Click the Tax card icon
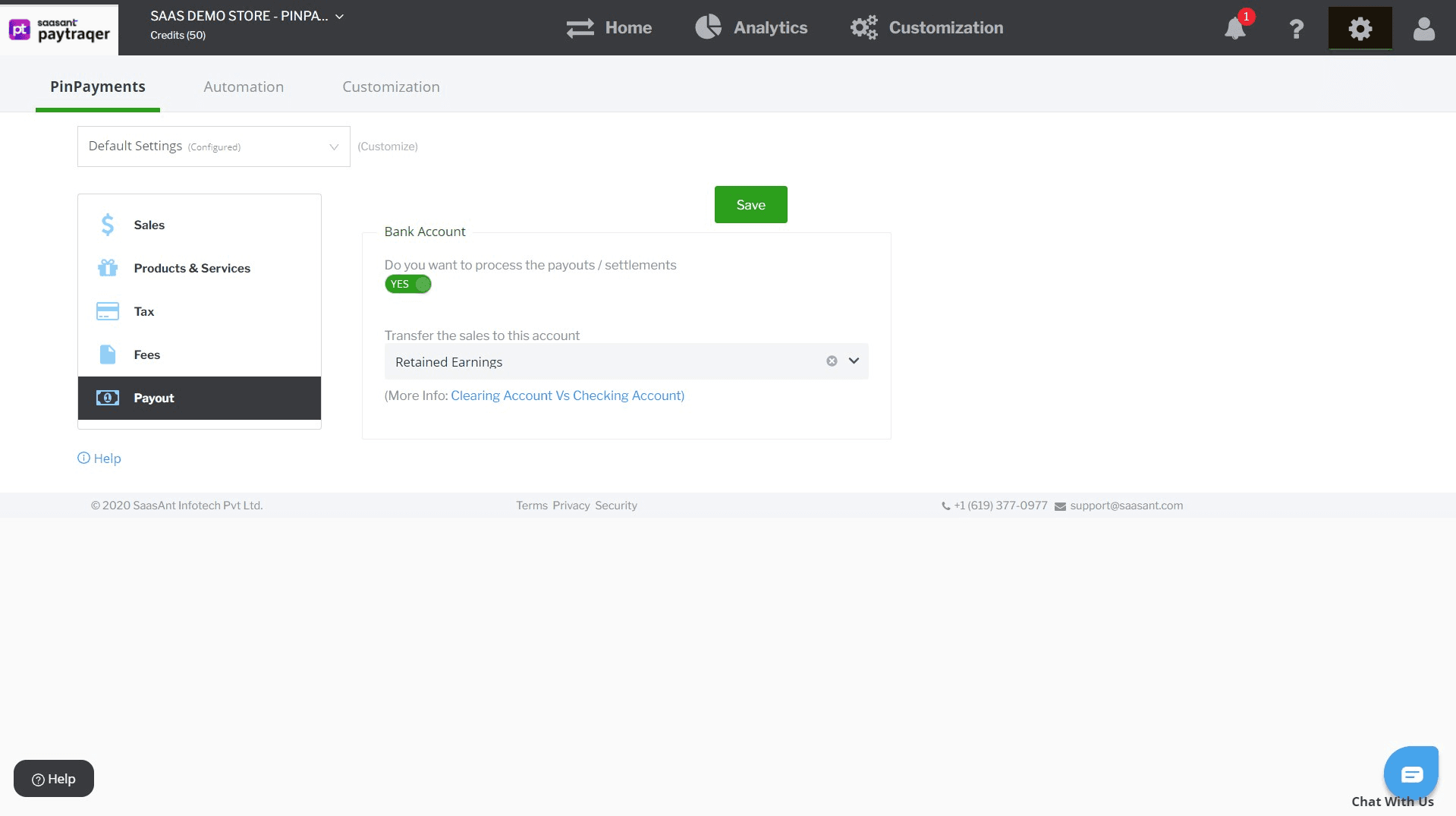This screenshot has height=816, width=1456. coord(108,311)
